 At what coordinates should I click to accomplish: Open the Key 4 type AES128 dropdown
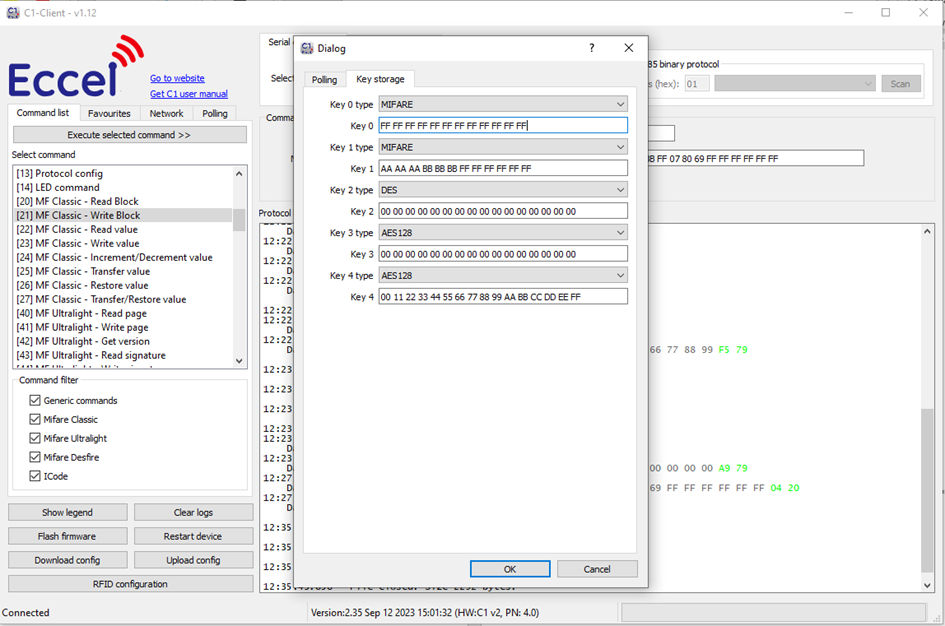tap(503, 275)
